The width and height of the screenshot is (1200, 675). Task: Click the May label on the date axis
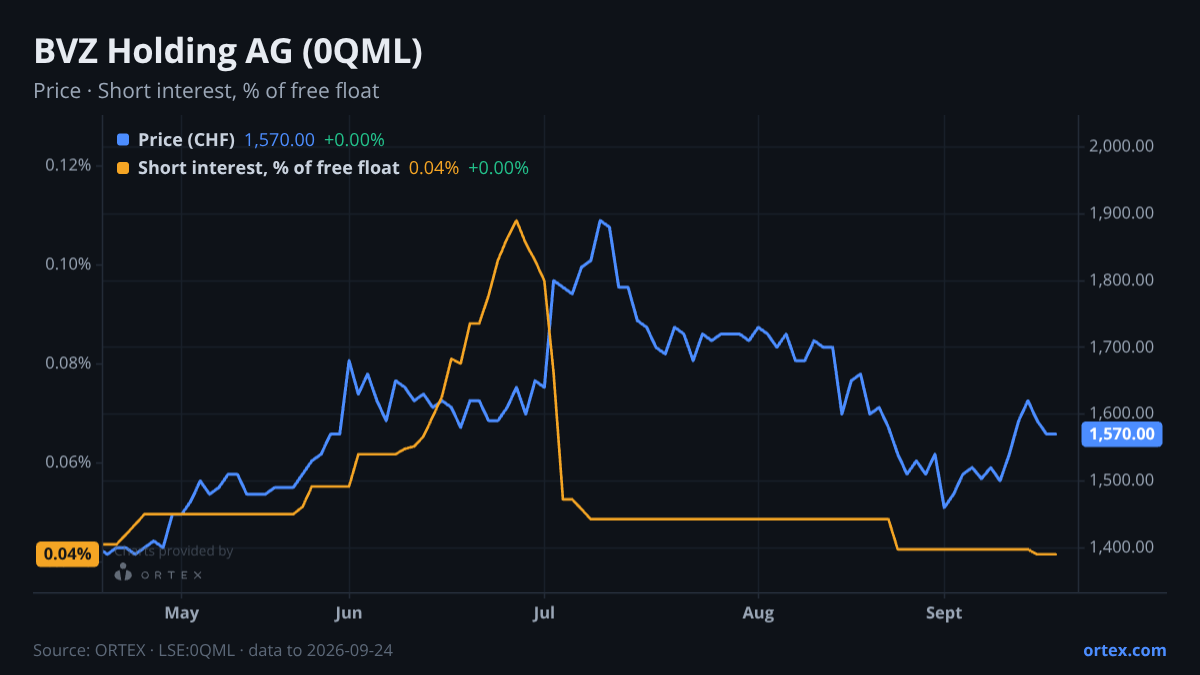coord(182,613)
